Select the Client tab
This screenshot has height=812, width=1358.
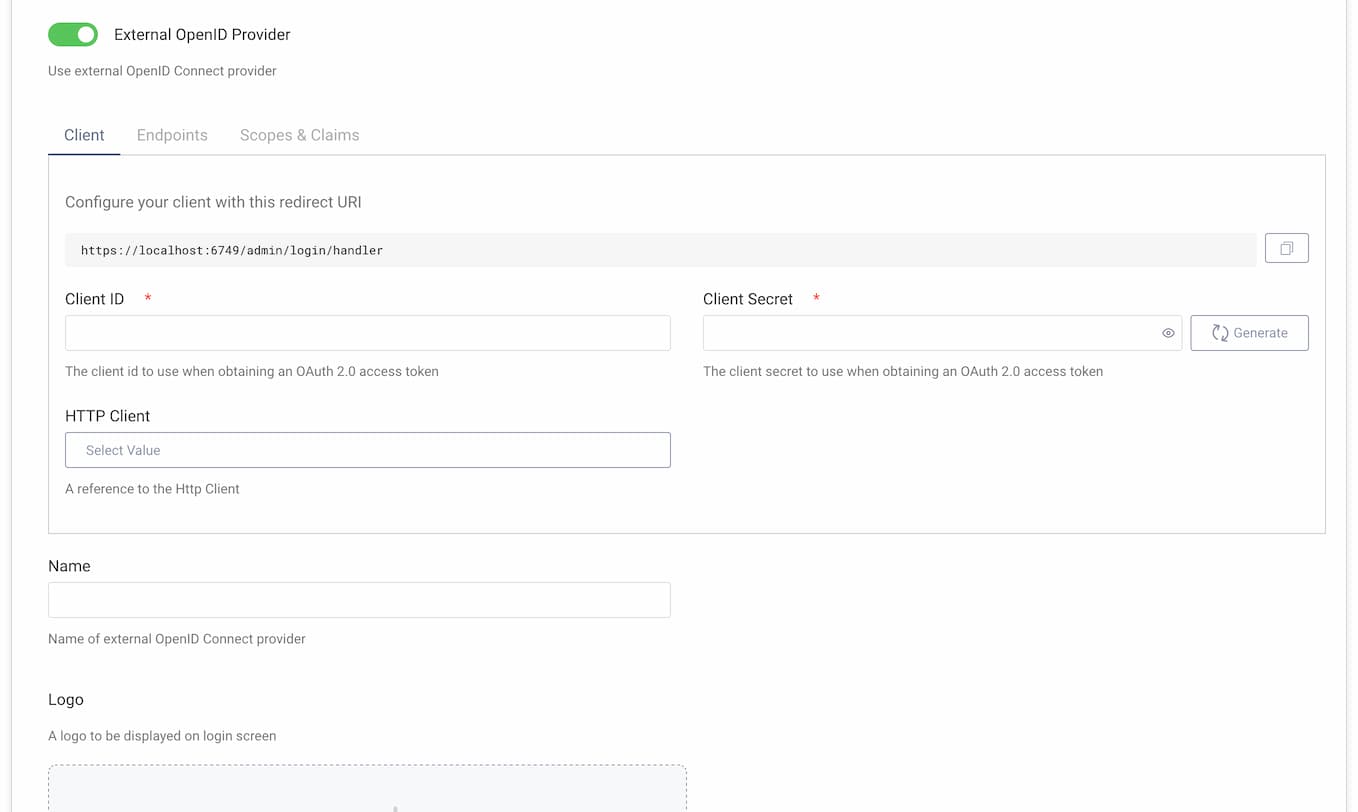(x=84, y=135)
